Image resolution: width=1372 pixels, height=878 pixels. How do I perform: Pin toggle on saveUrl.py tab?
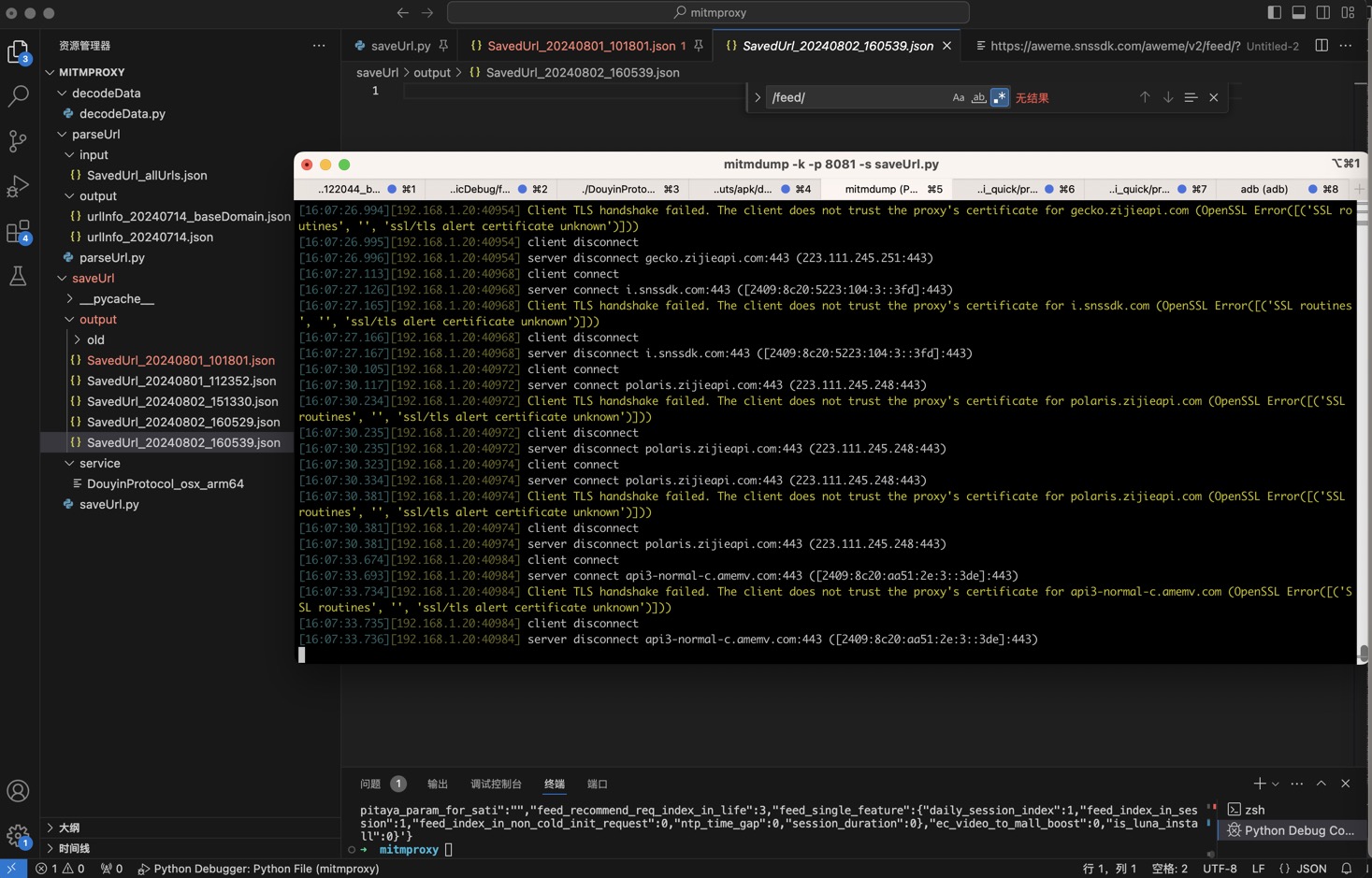coord(443,45)
